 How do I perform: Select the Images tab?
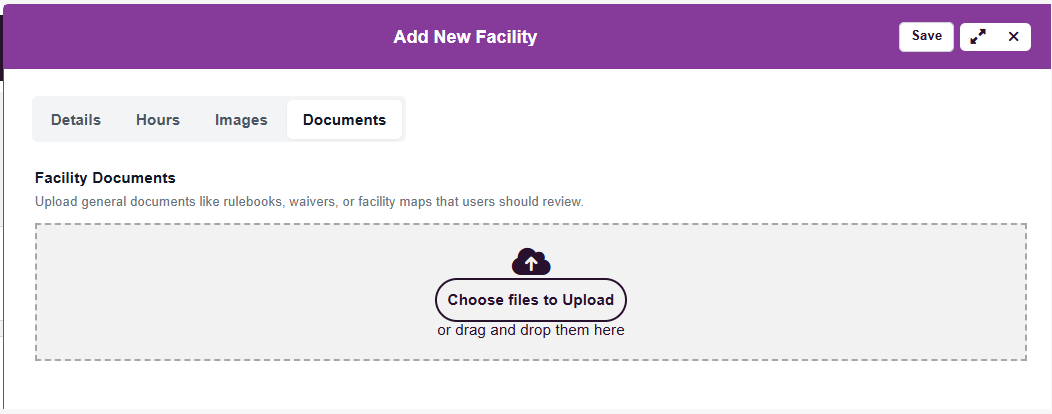coord(241,120)
